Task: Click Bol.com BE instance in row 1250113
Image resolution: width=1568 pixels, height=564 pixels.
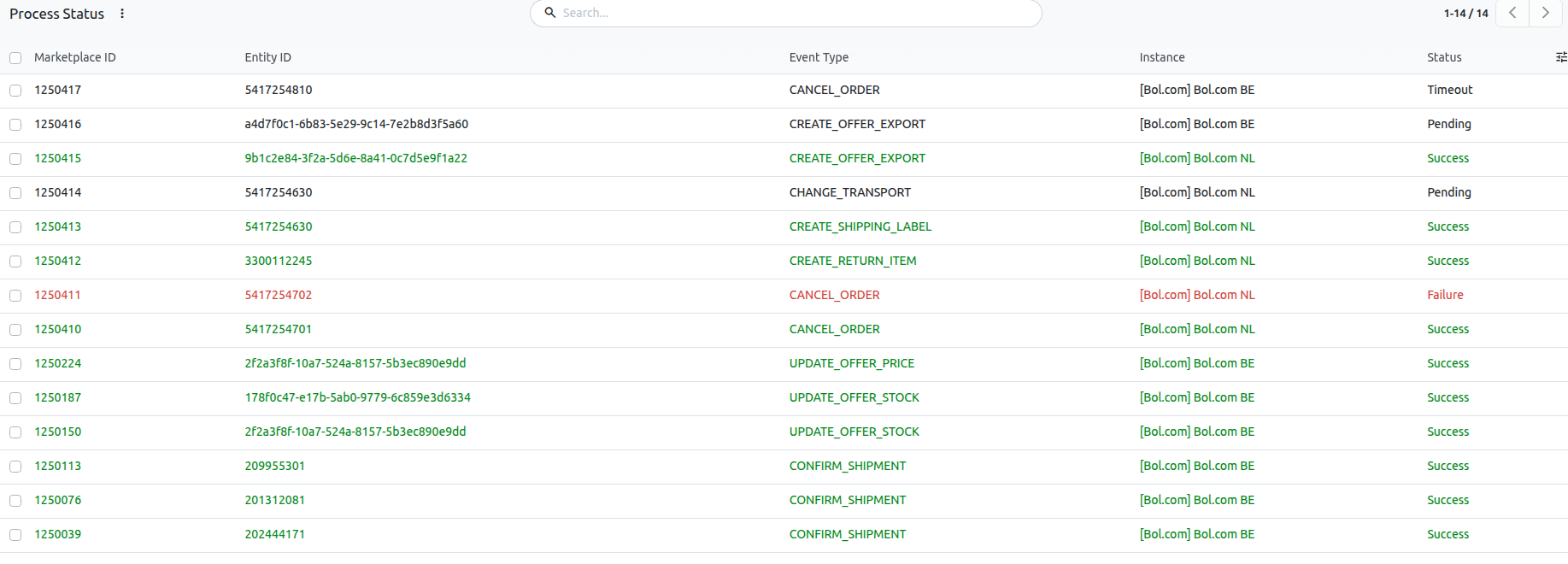Action: (1197, 466)
